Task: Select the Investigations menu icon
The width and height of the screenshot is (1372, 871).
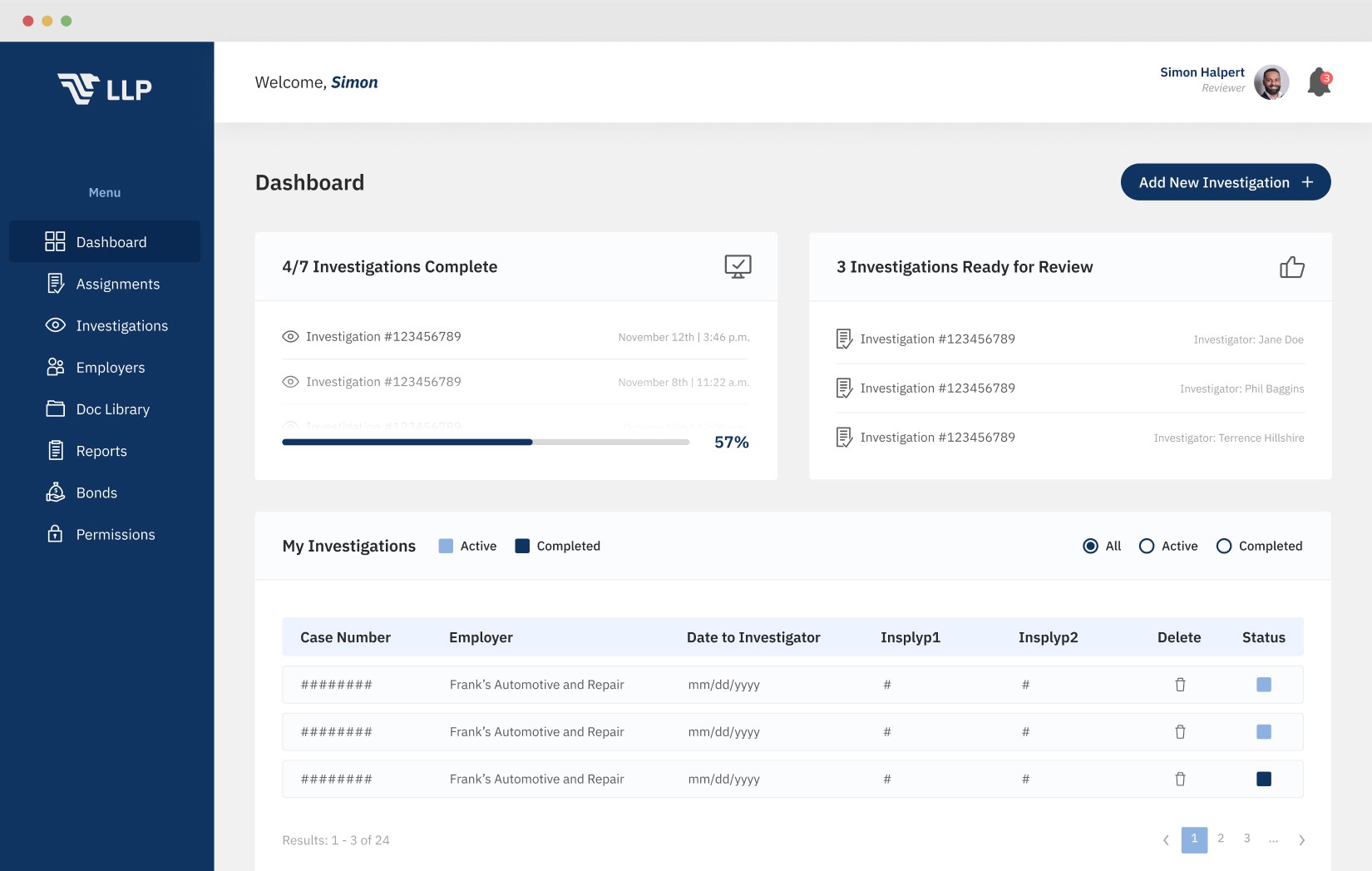Action: [x=55, y=325]
